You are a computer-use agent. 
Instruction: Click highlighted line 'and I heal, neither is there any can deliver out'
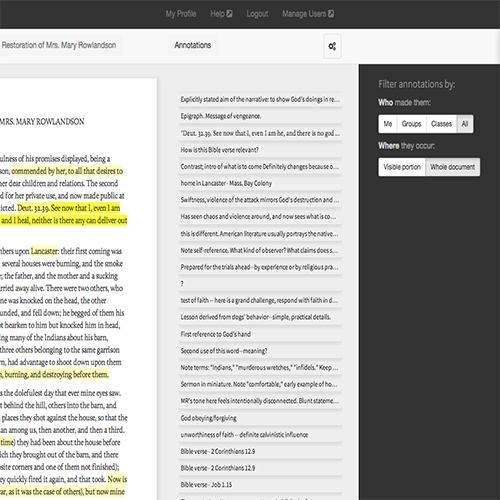point(64,220)
